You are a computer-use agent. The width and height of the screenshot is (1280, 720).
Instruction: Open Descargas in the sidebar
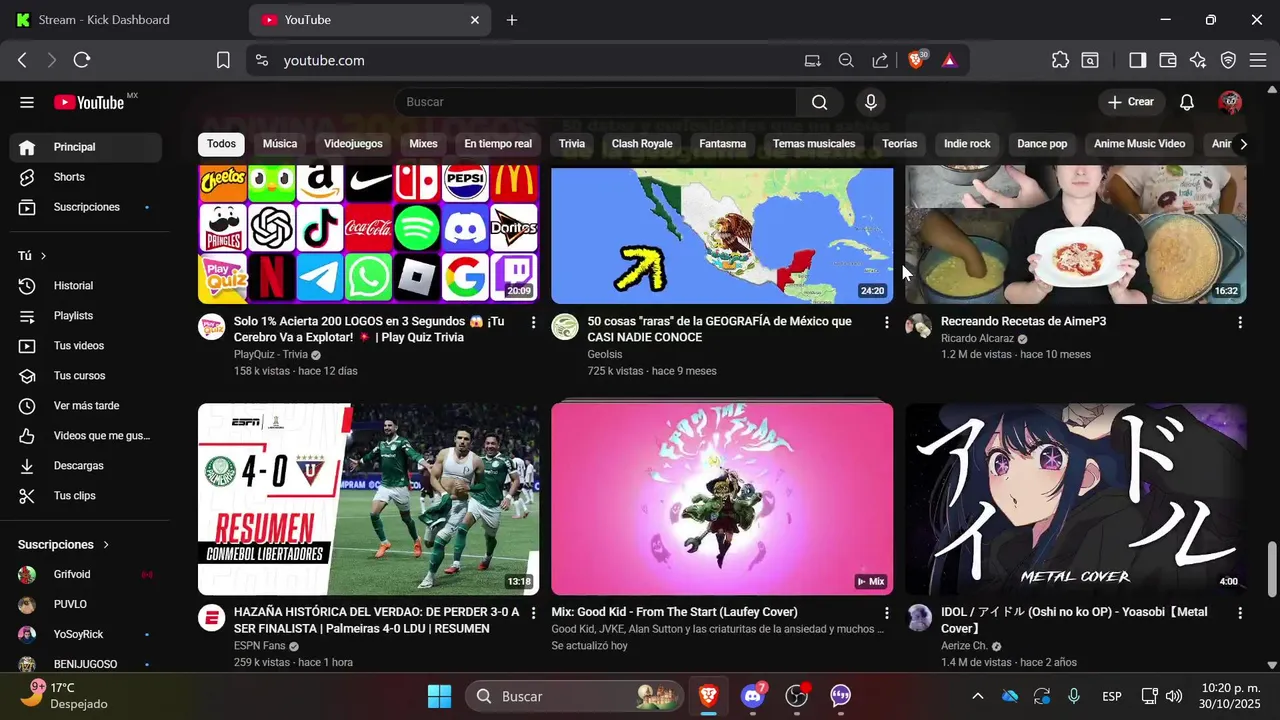pyautogui.click(x=86, y=466)
